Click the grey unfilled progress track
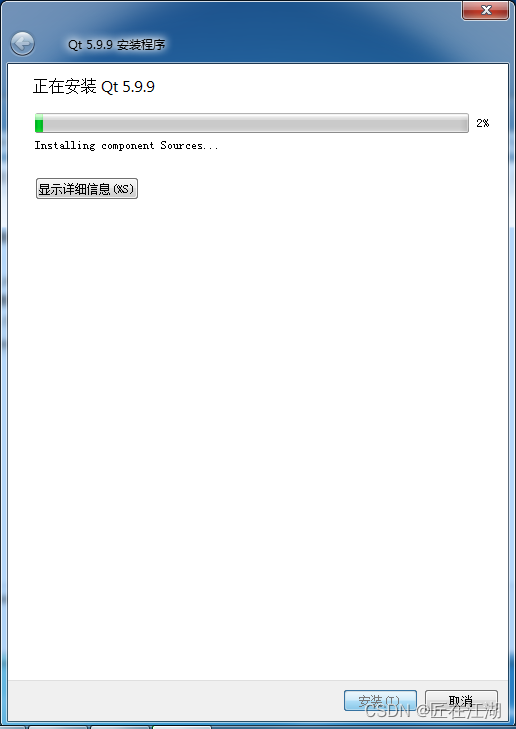 [x=256, y=123]
